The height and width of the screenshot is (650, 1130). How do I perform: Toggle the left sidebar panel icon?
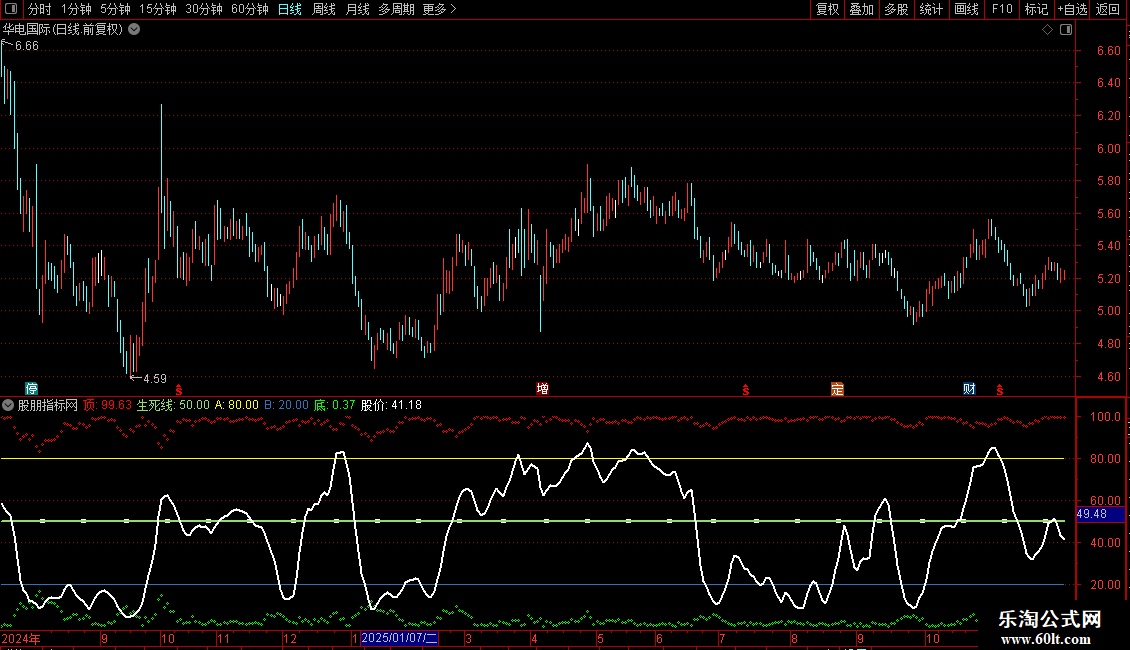click(10, 9)
